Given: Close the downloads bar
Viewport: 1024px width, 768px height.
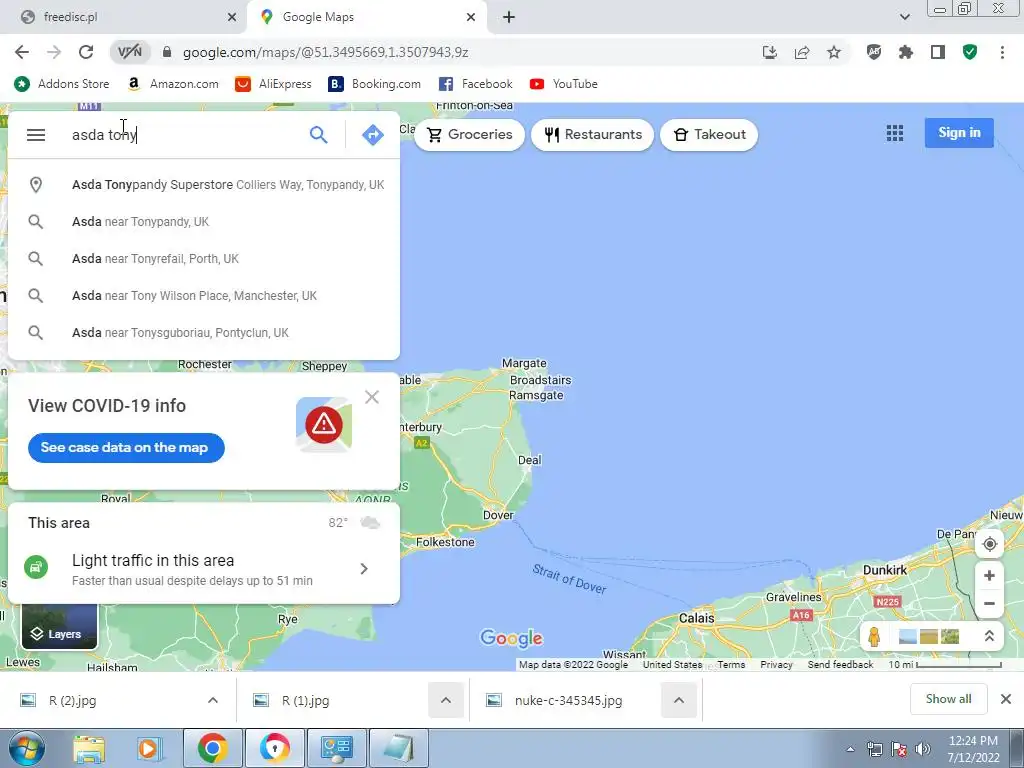Looking at the screenshot, I should (x=1006, y=699).
